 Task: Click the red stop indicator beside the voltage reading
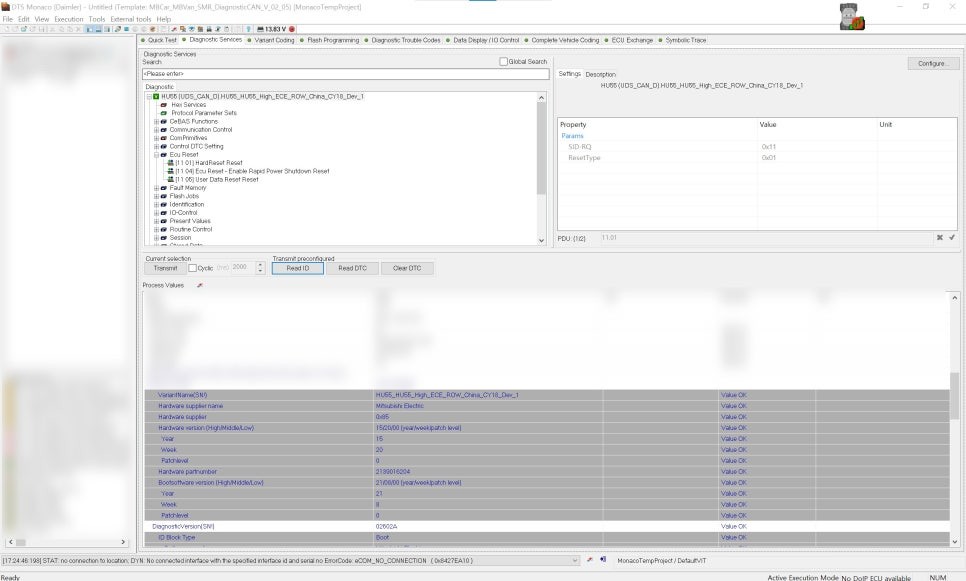click(292, 29)
